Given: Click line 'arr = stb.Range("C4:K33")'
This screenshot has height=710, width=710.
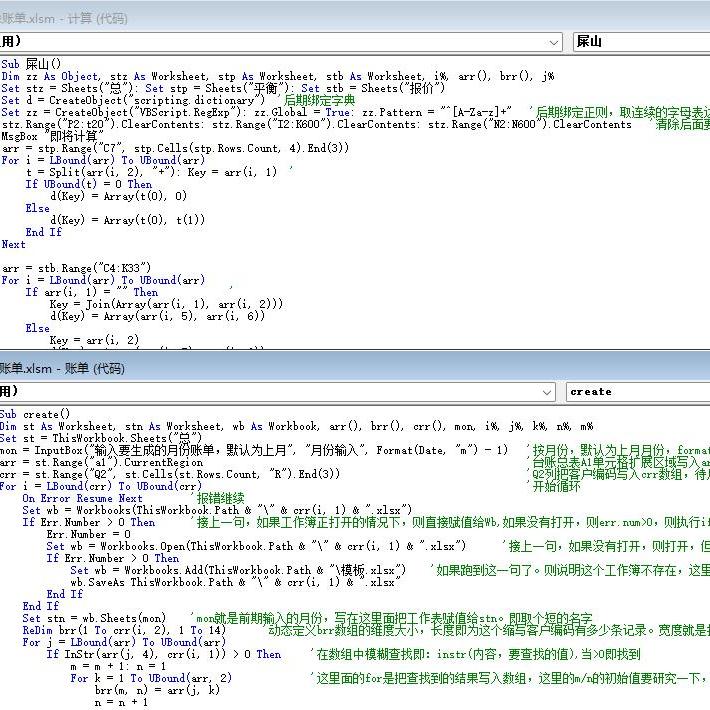Looking at the screenshot, I should click(x=77, y=268).
